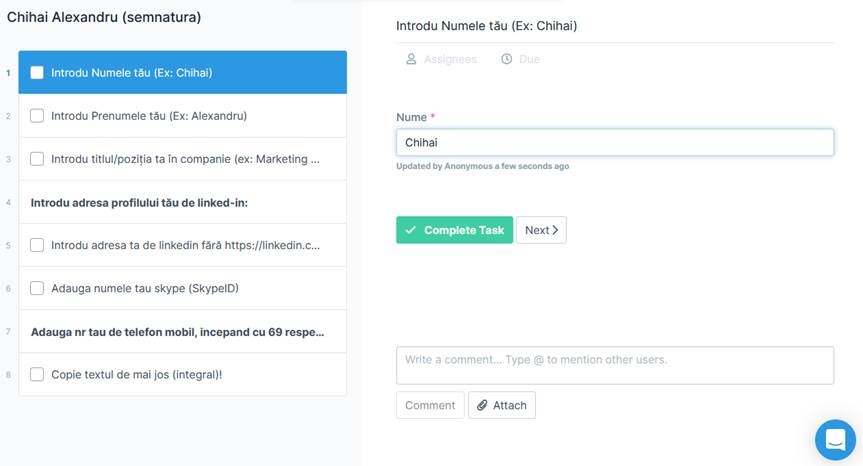Click the Comment button

(x=430, y=405)
